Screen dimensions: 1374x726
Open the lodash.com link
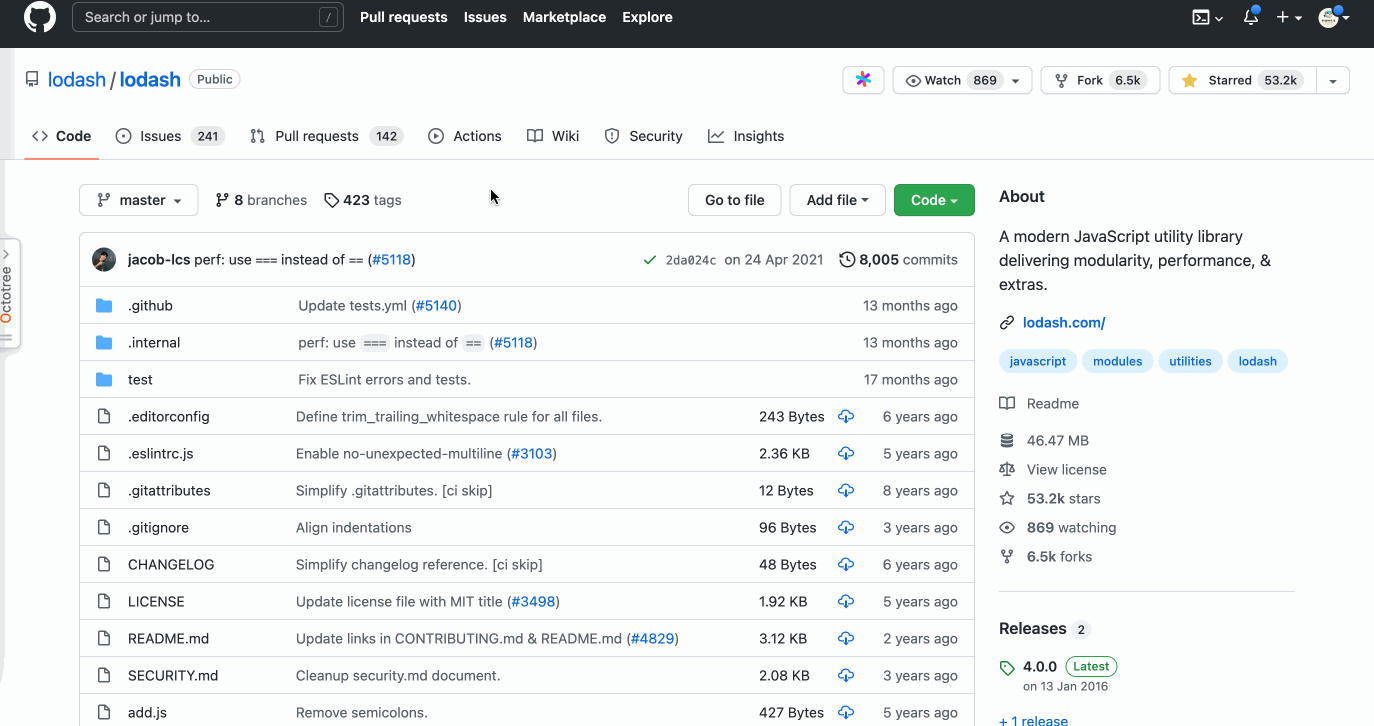(x=1063, y=322)
